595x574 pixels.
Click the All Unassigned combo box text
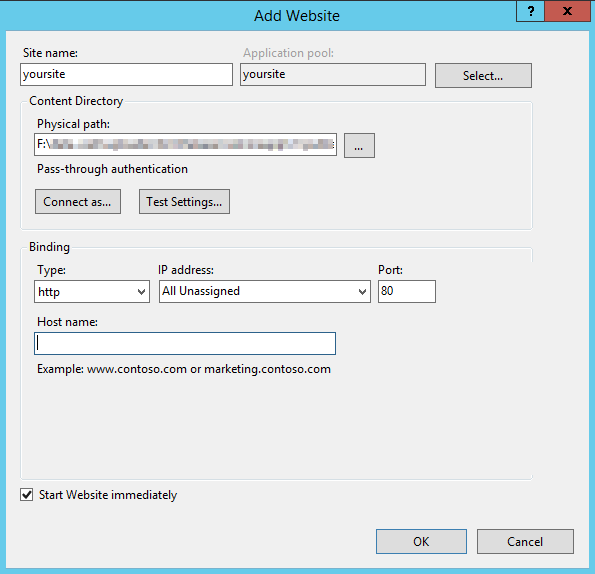pyautogui.click(x=201, y=291)
